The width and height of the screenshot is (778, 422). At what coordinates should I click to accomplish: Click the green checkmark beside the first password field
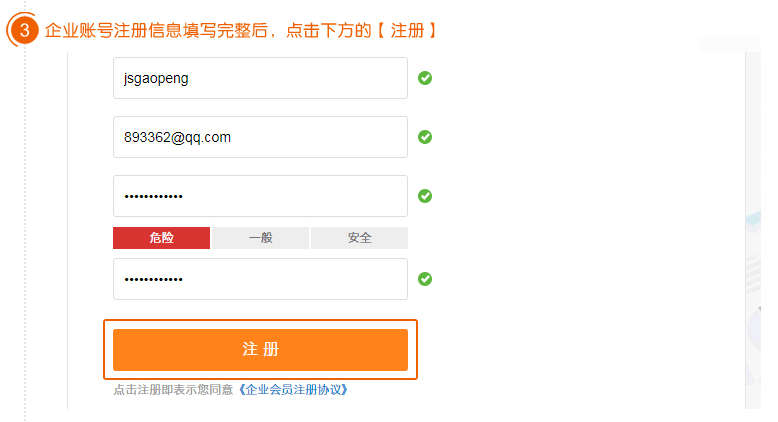(x=425, y=196)
